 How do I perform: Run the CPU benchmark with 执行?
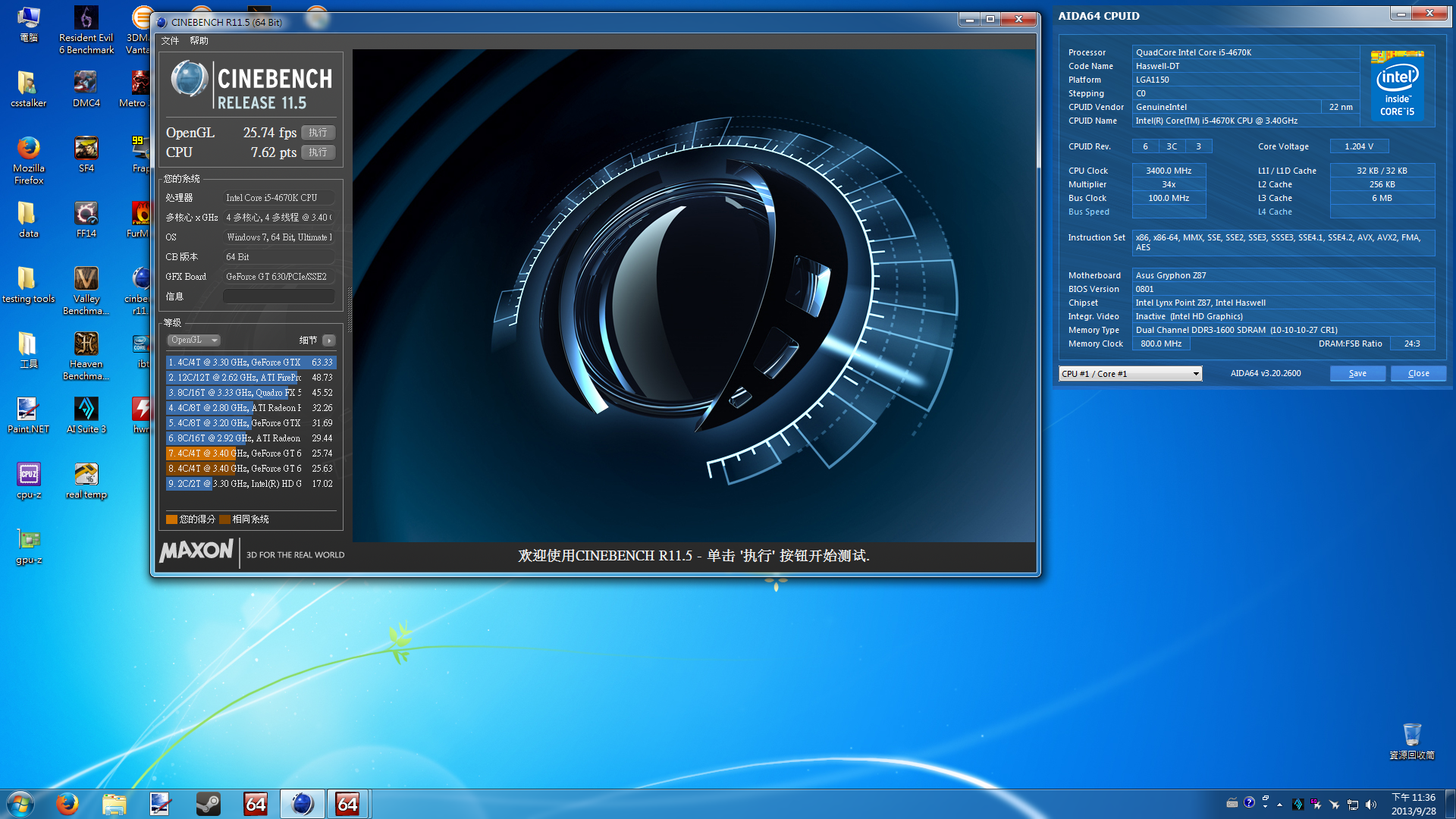point(318,152)
